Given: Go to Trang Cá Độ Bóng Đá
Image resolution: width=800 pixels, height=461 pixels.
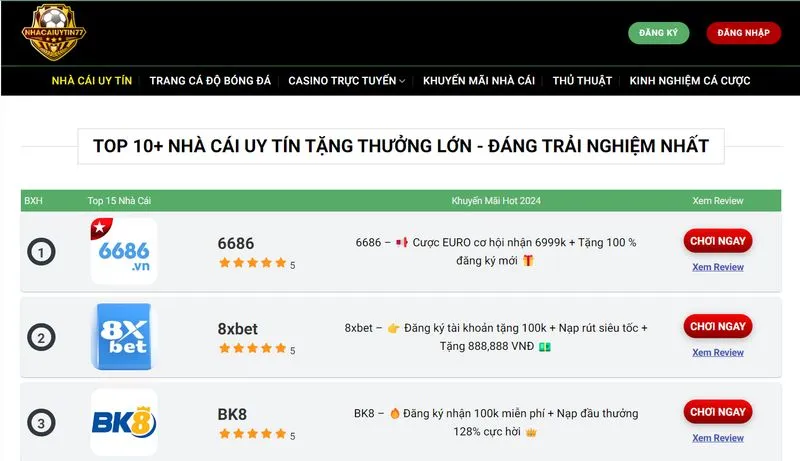Looking at the screenshot, I should [x=210, y=81].
